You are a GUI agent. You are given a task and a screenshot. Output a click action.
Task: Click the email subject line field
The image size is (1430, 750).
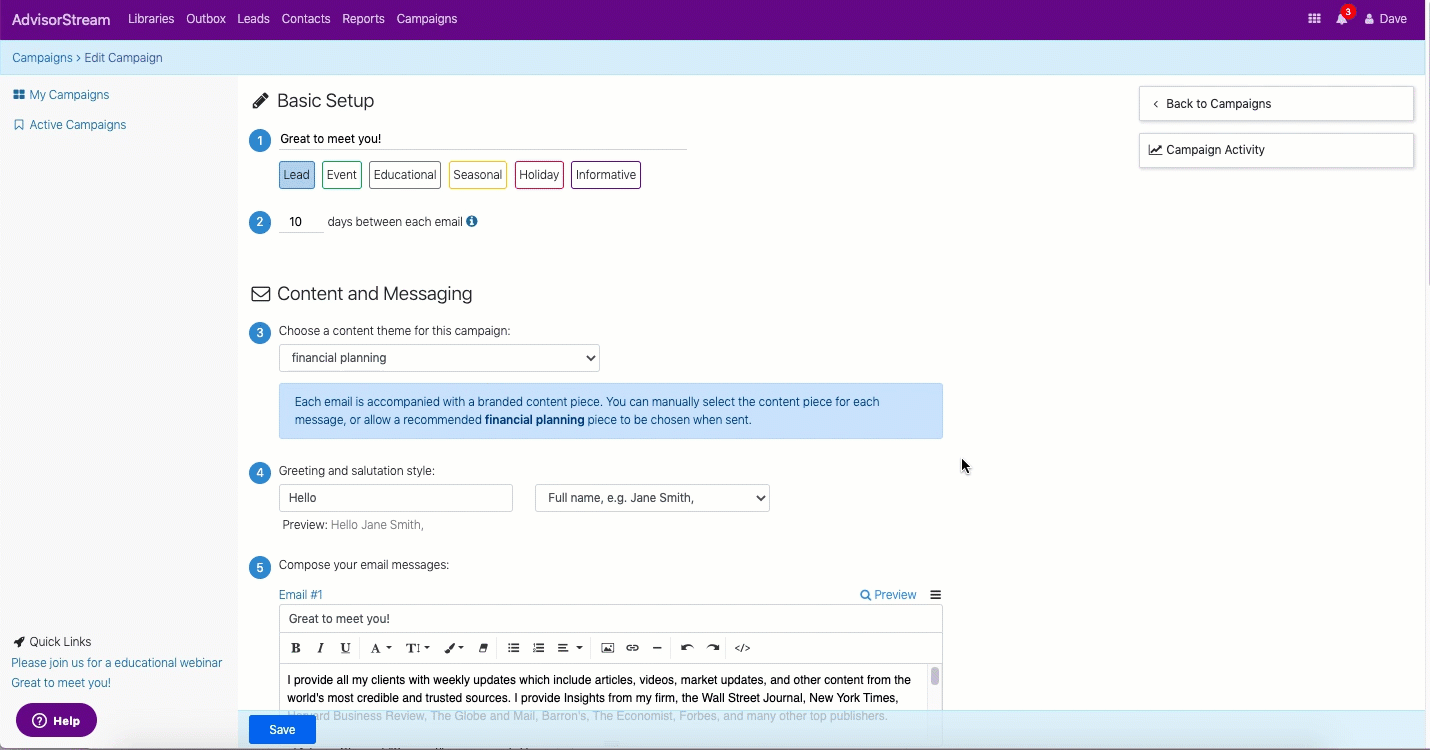coord(611,619)
